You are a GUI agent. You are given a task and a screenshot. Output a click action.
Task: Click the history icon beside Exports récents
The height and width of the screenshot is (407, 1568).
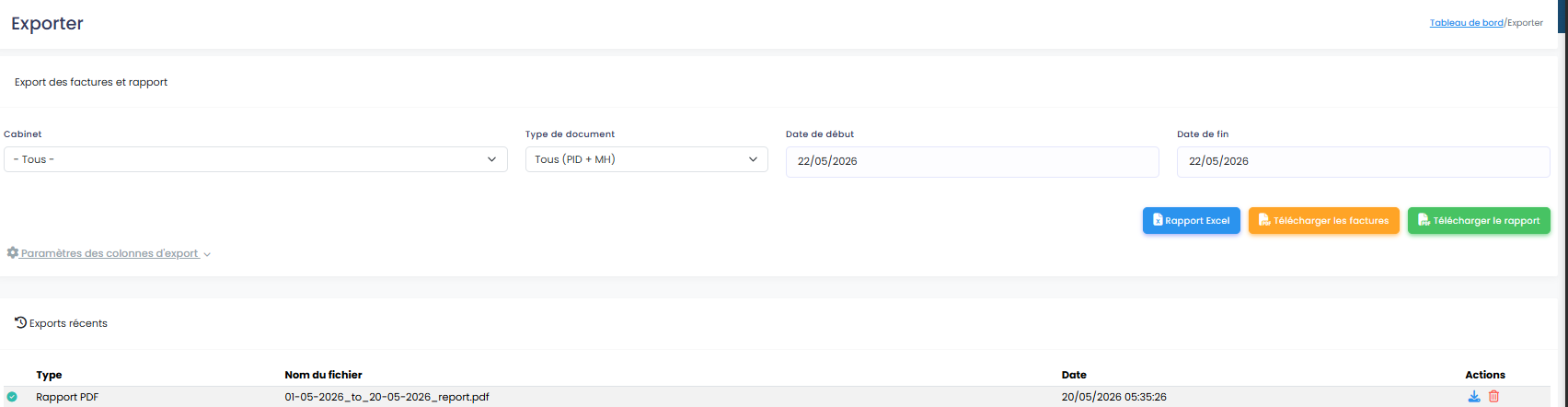point(20,322)
